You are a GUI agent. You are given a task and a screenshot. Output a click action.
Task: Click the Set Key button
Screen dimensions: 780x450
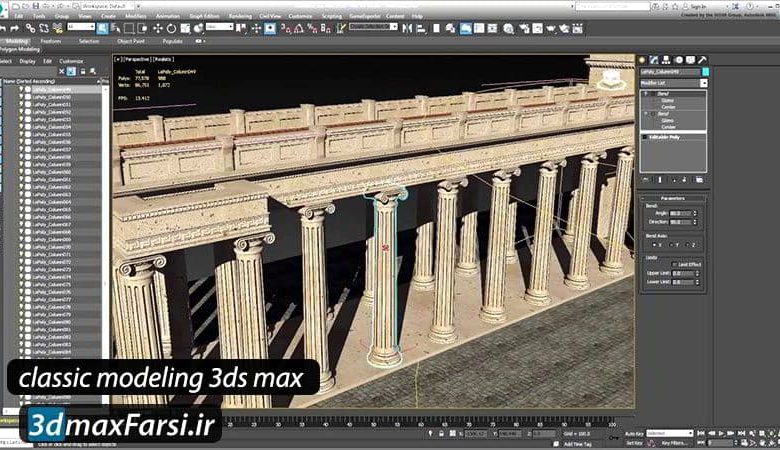[634, 443]
